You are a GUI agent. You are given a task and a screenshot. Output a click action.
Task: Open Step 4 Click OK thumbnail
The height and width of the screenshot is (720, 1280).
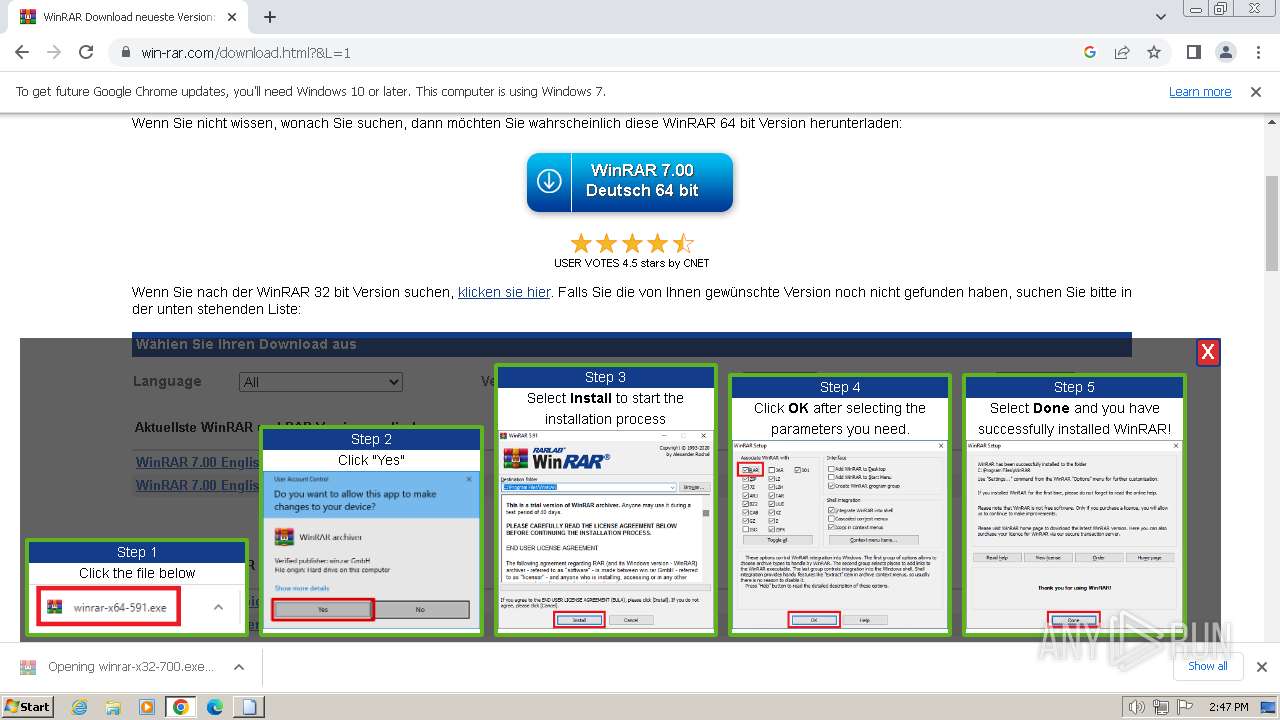840,504
